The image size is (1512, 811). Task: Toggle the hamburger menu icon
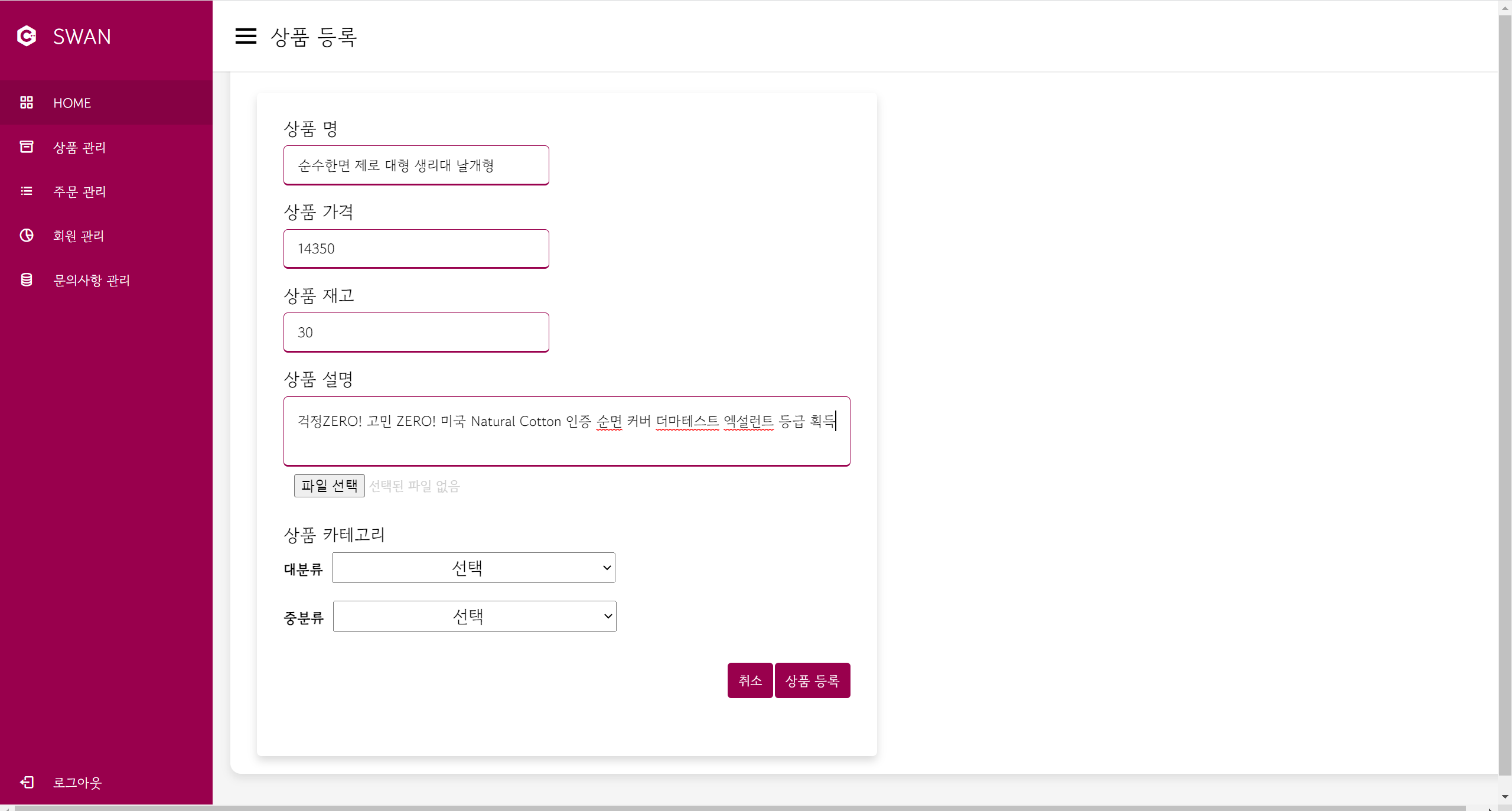(246, 36)
